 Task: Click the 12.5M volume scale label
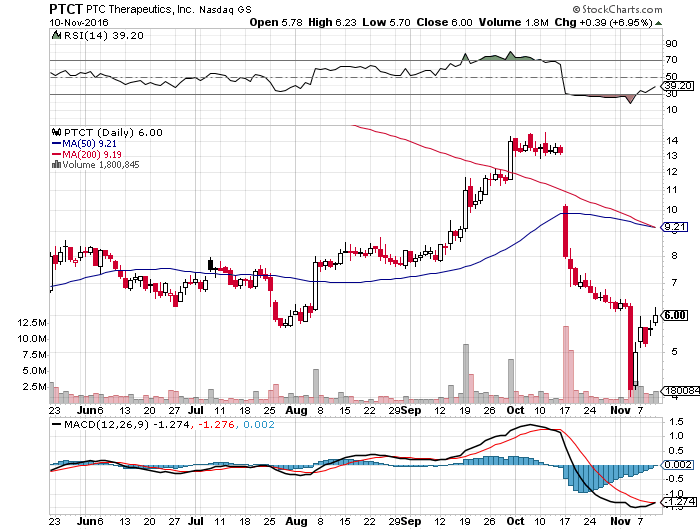pos(32,322)
